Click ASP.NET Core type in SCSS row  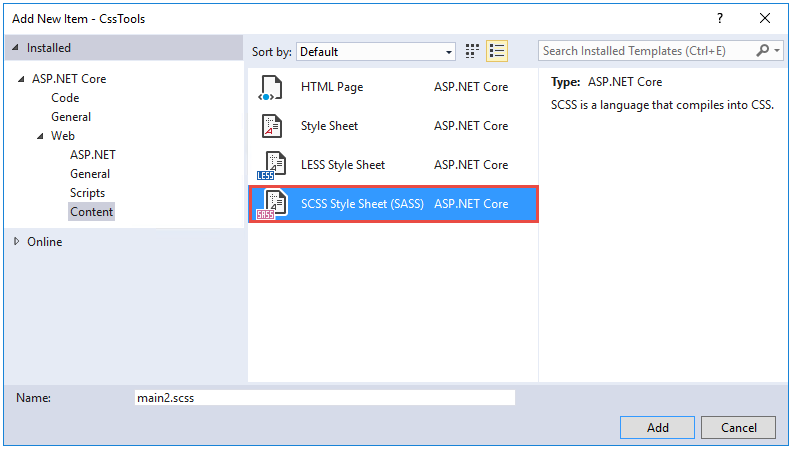click(471, 204)
